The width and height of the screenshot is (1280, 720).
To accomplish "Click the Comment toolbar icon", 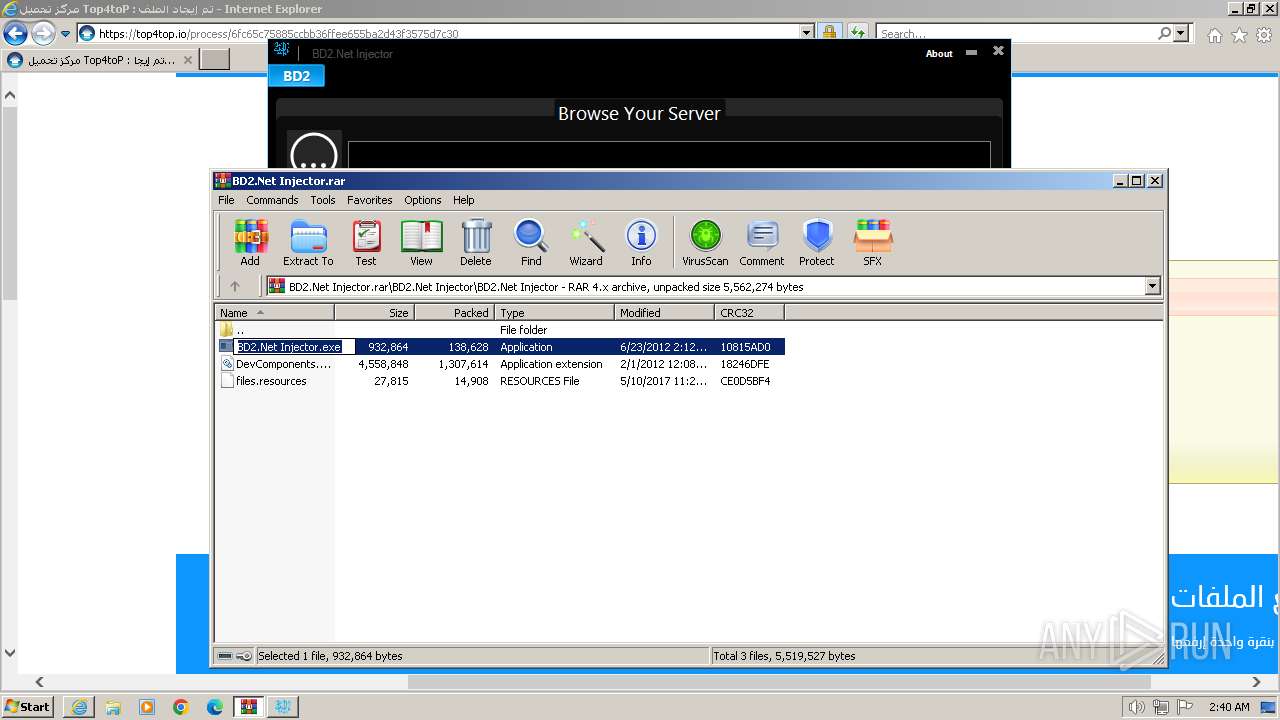I will point(762,243).
